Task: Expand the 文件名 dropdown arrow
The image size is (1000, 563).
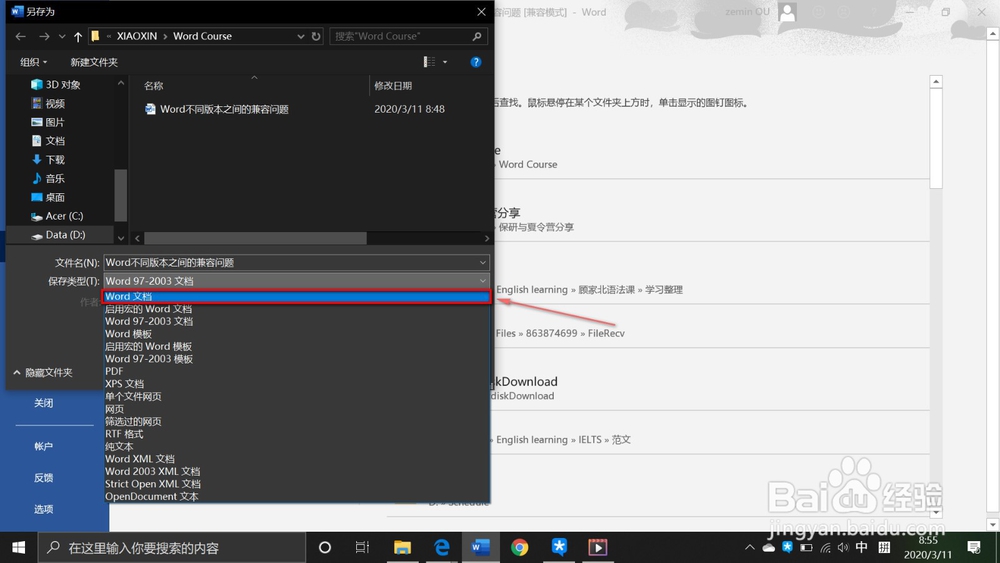Action: (483, 262)
